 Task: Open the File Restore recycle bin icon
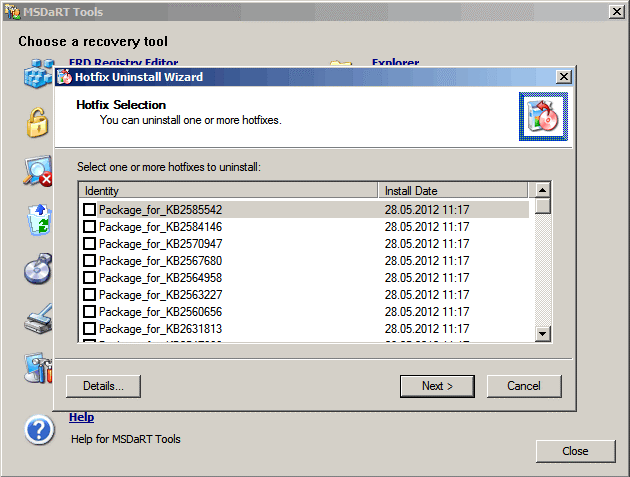(x=39, y=220)
